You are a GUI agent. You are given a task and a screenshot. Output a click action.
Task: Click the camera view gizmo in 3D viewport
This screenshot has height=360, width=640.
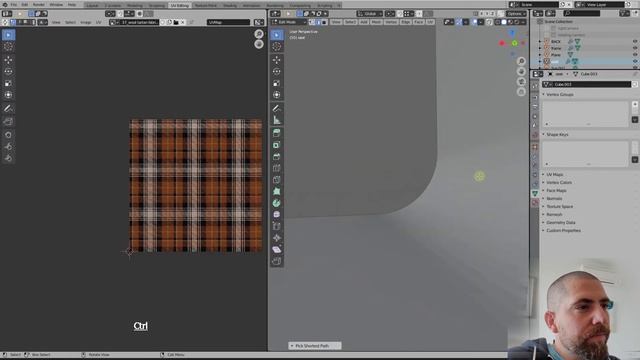pos(521,82)
